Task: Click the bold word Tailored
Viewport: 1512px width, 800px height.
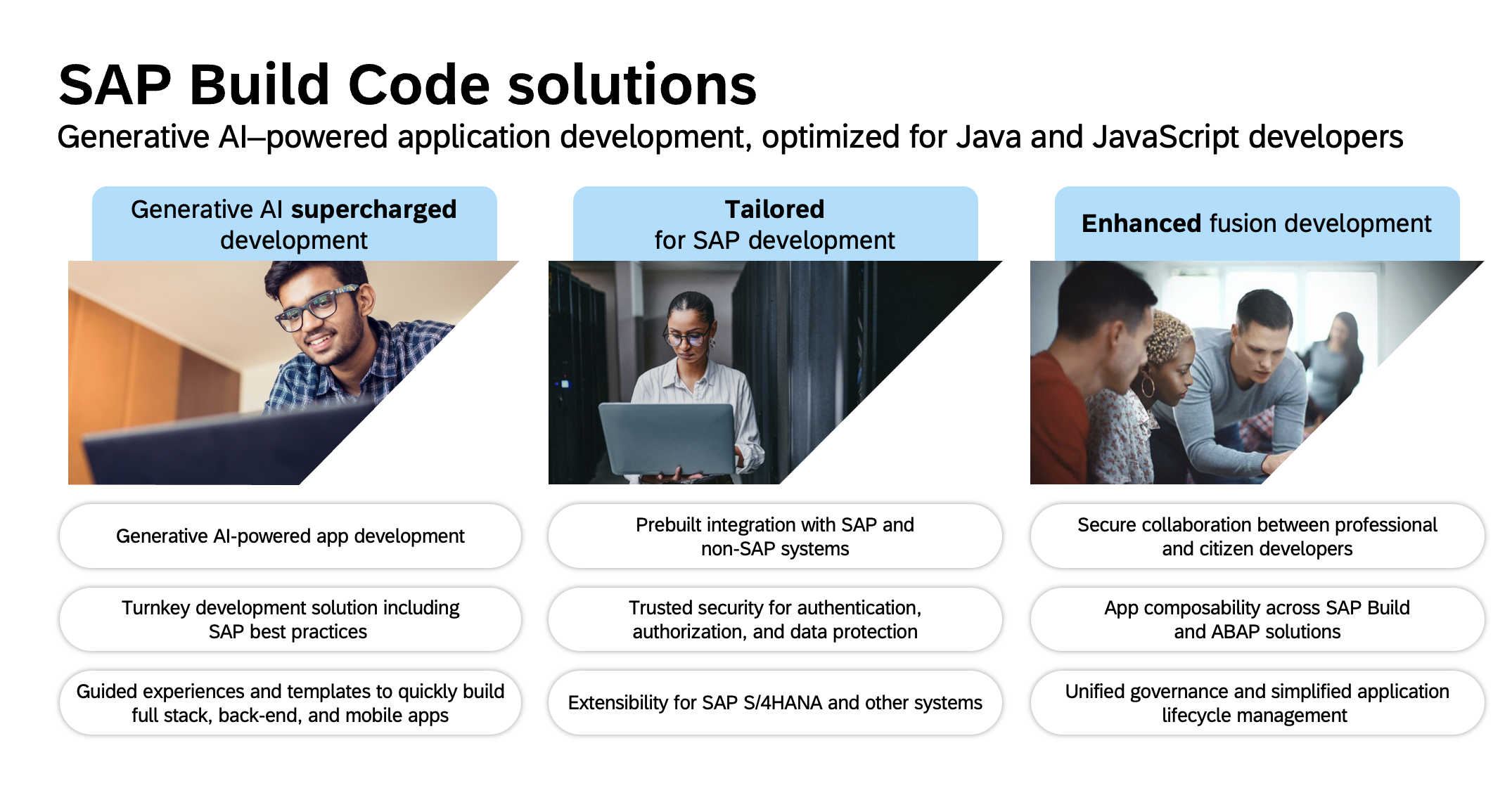Action: (x=774, y=209)
